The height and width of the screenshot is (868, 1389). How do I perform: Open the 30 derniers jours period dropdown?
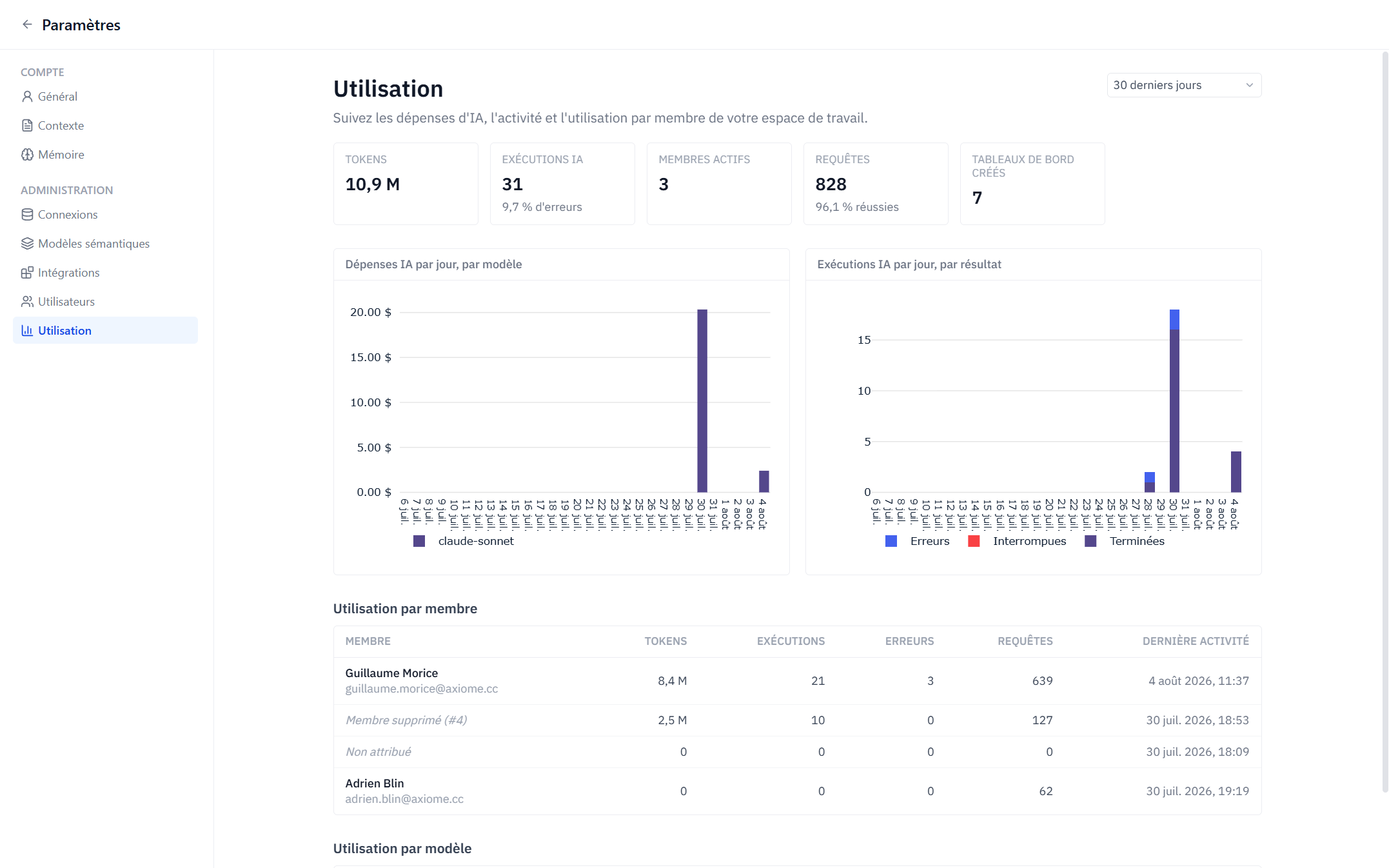(1184, 85)
